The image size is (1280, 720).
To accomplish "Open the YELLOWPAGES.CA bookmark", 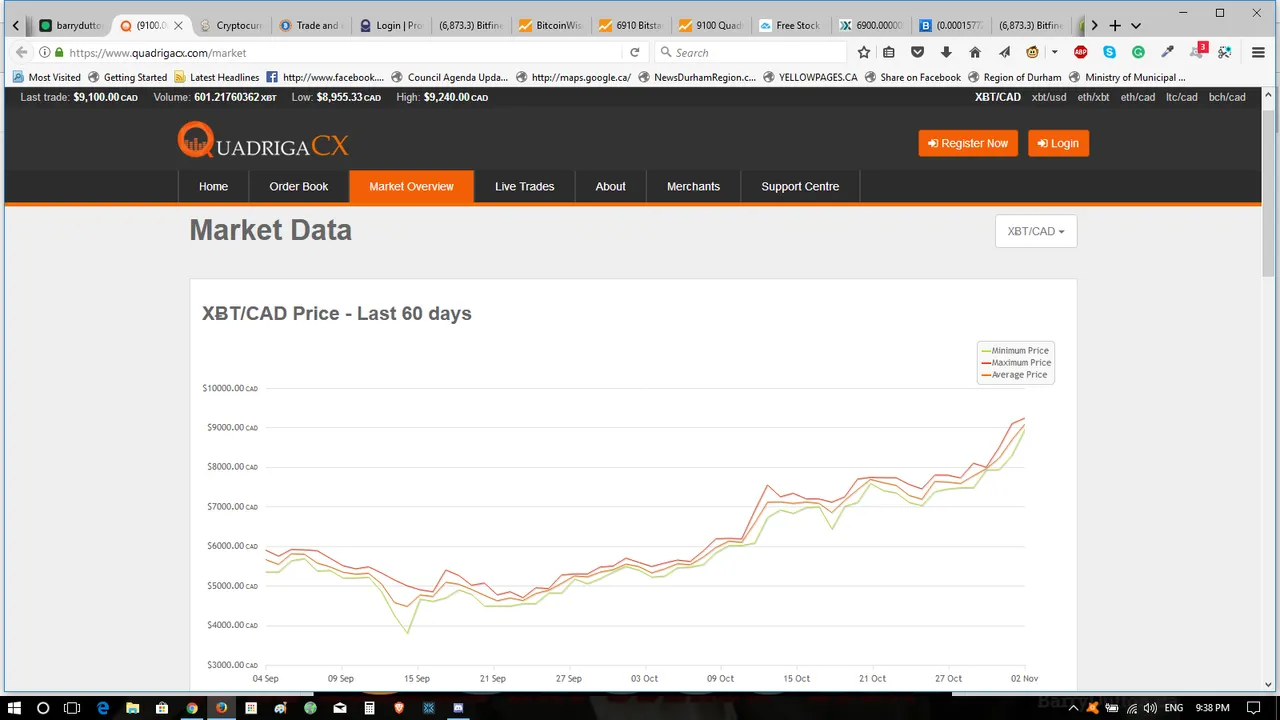I will pyautogui.click(x=810, y=77).
